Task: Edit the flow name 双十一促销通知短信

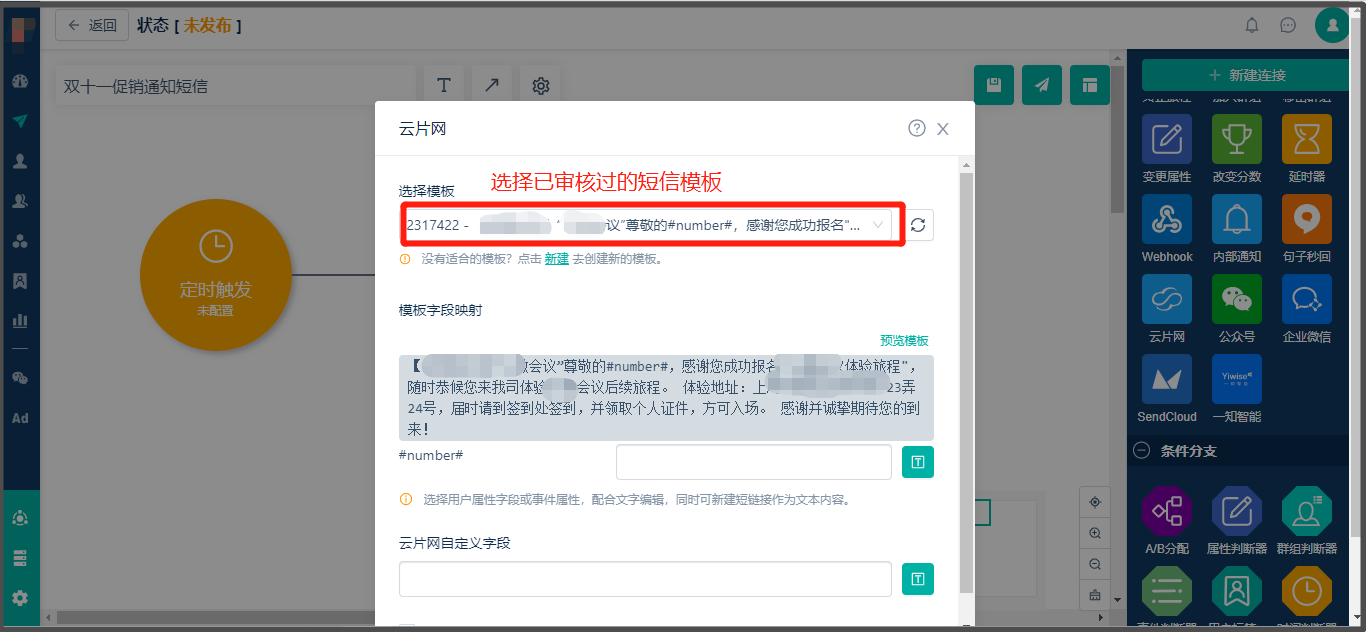Action: click(235, 86)
